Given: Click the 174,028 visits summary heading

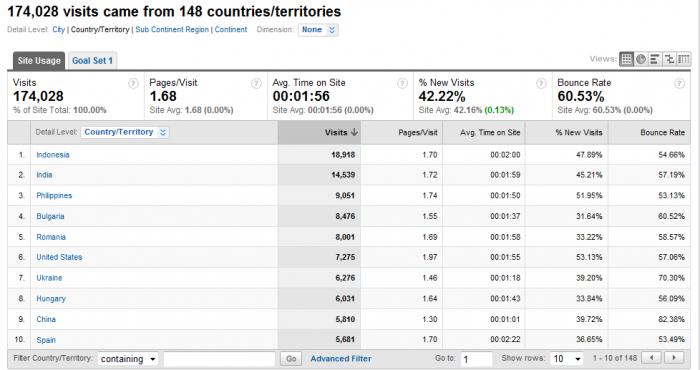Looking at the screenshot, I should coord(174,11).
